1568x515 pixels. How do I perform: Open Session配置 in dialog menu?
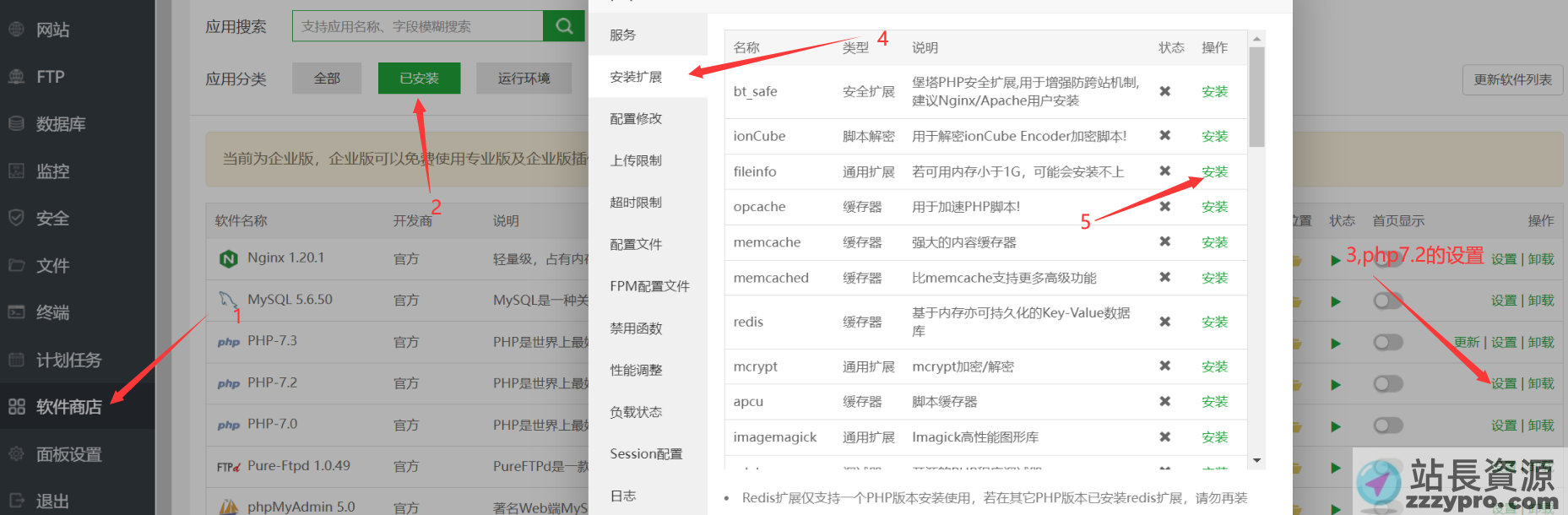coord(648,453)
